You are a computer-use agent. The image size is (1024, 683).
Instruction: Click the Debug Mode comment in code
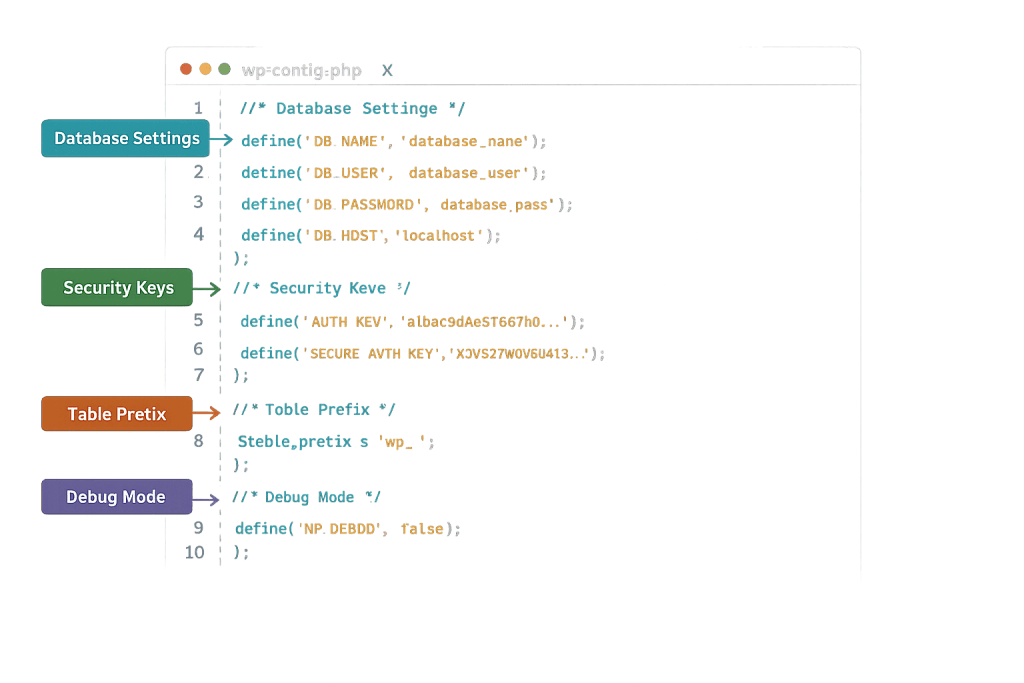coord(306,498)
